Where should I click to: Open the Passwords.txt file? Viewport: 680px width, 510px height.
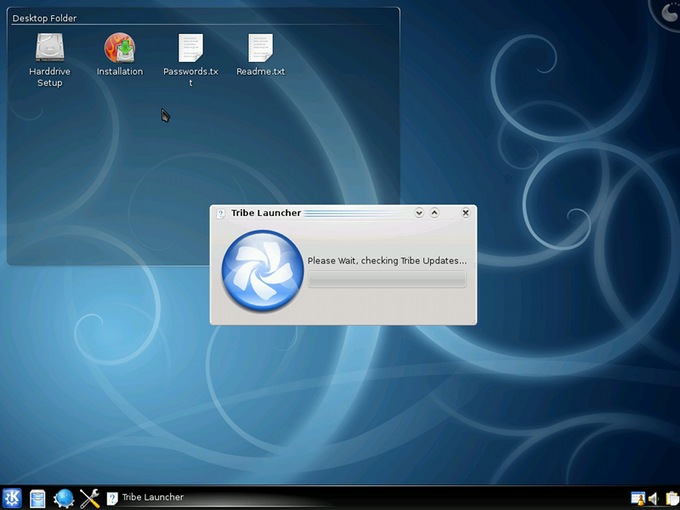point(190,48)
